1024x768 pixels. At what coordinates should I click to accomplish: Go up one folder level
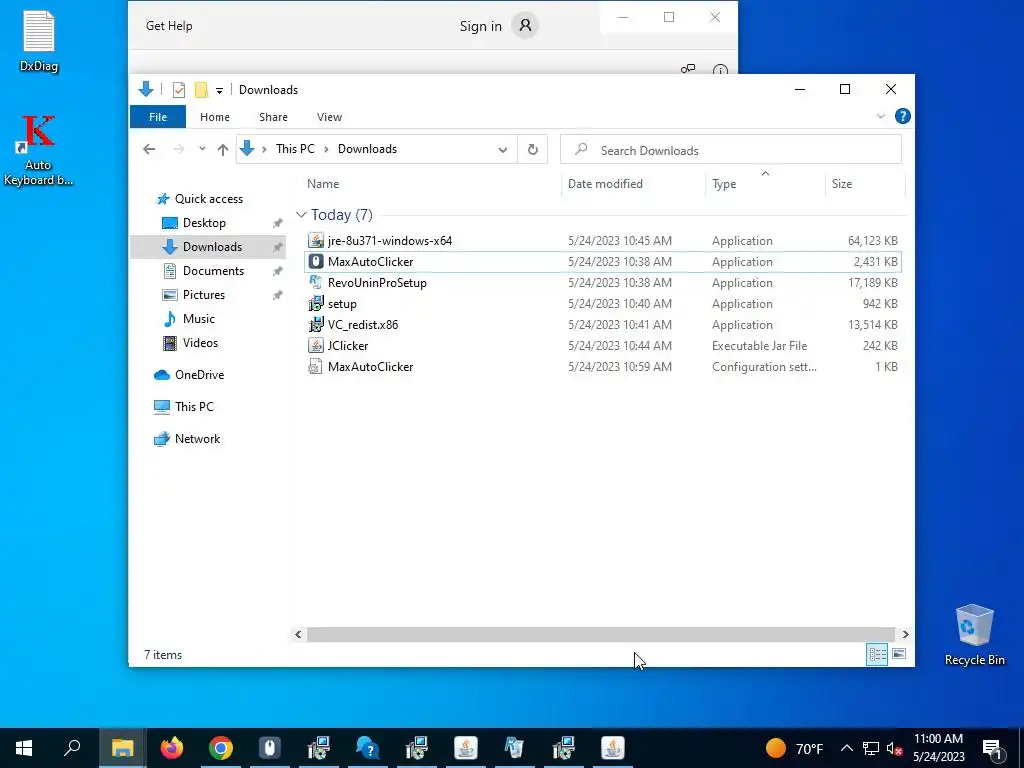(223, 150)
